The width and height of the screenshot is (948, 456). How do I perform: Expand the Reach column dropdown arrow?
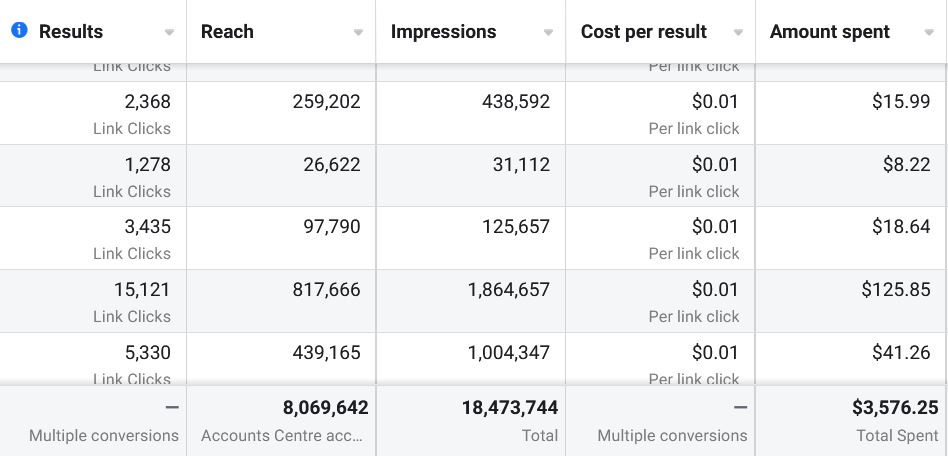point(358,33)
